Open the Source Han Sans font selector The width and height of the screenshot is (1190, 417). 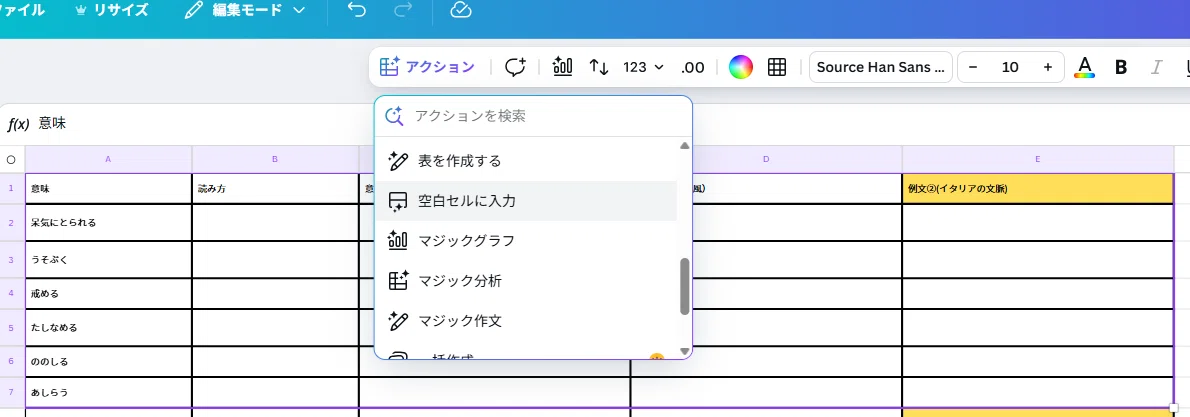click(880, 67)
